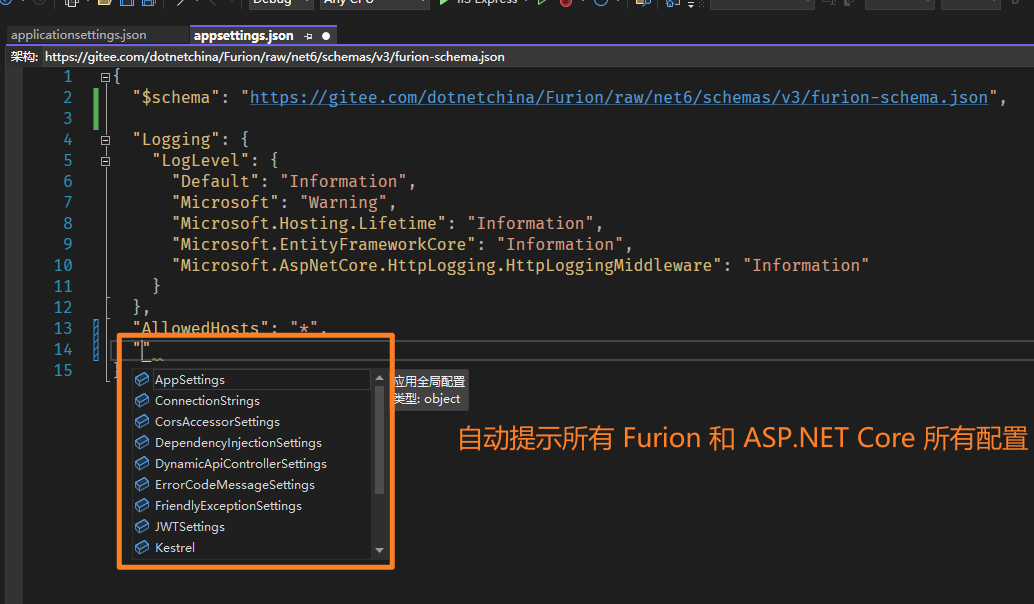
Task: Collapse the root JSON object on line 1
Action: point(105,77)
